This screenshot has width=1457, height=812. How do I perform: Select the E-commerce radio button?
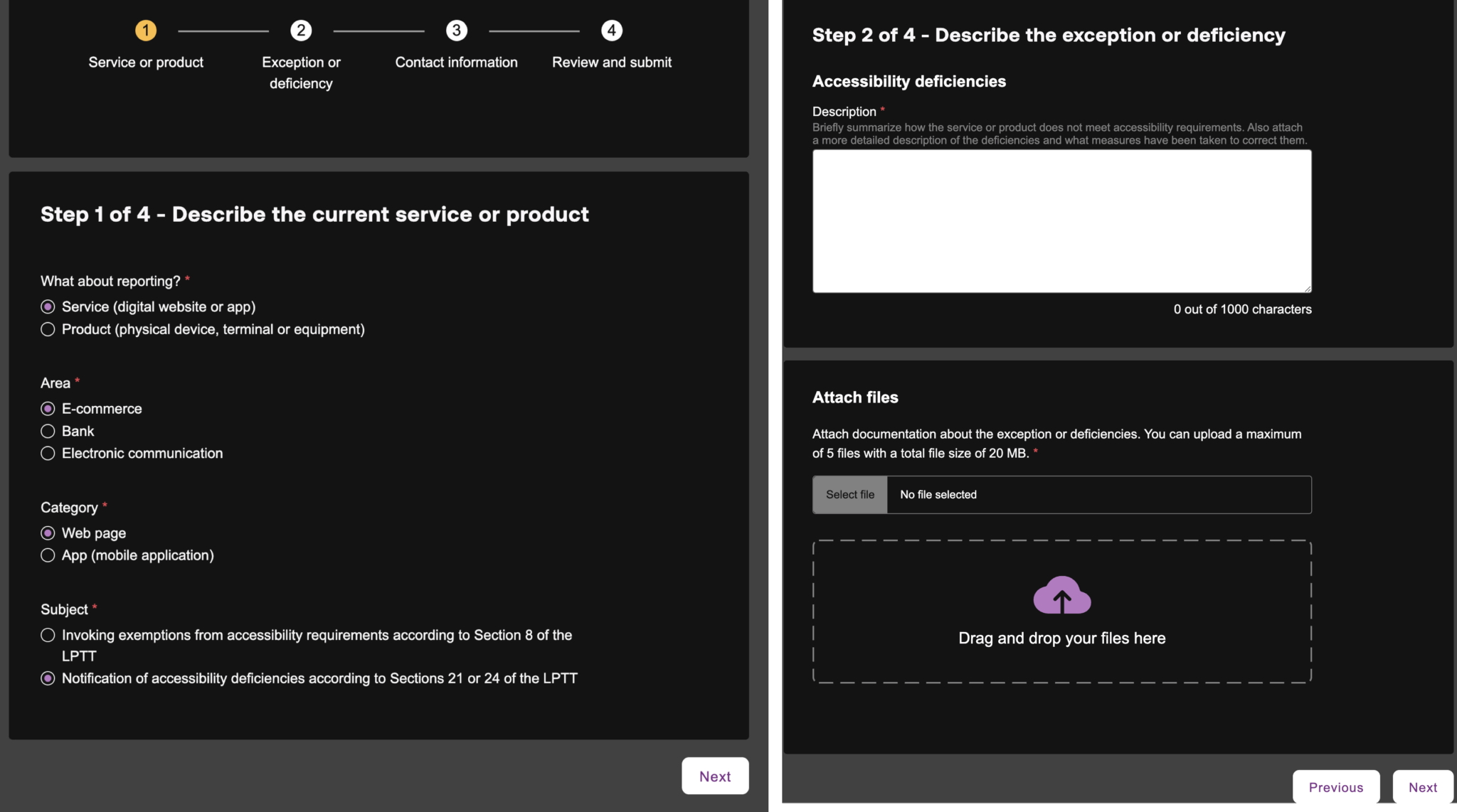(x=48, y=409)
